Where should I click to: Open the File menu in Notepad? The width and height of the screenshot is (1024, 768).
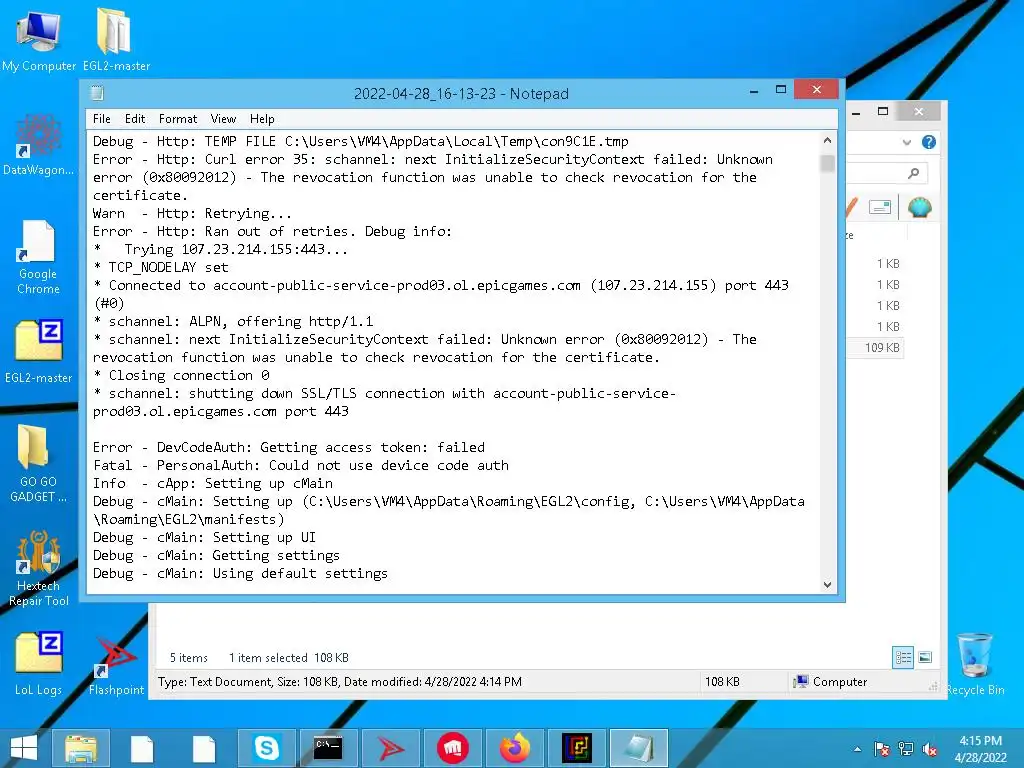[x=101, y=119]
